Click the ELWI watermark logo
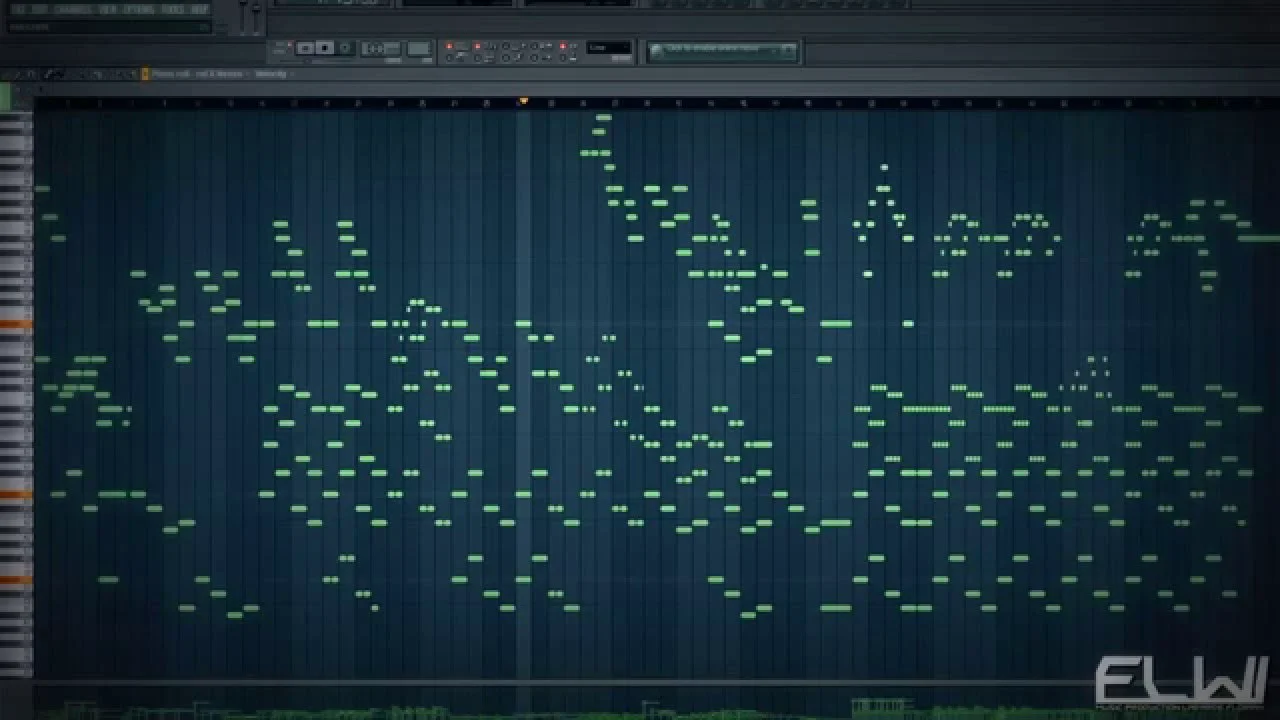 point(1180,682)
